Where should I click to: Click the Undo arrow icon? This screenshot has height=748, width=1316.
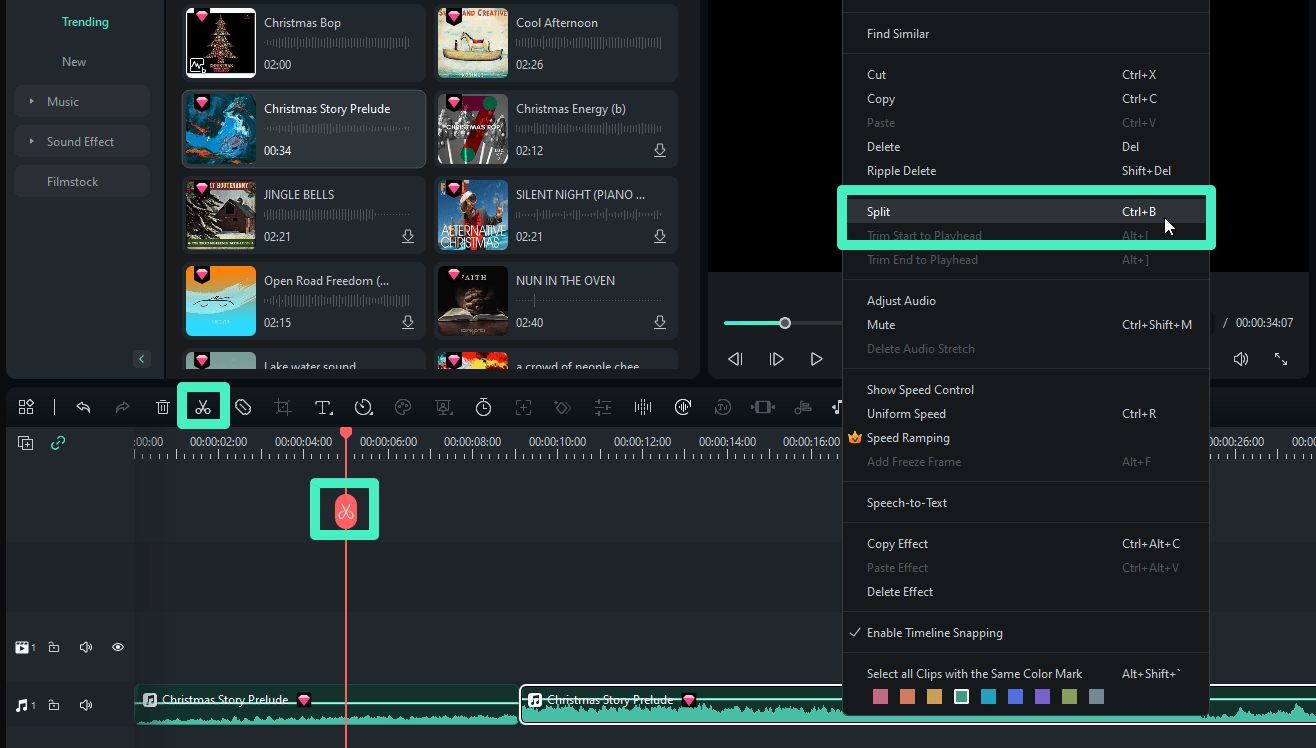tap(83, 407)
